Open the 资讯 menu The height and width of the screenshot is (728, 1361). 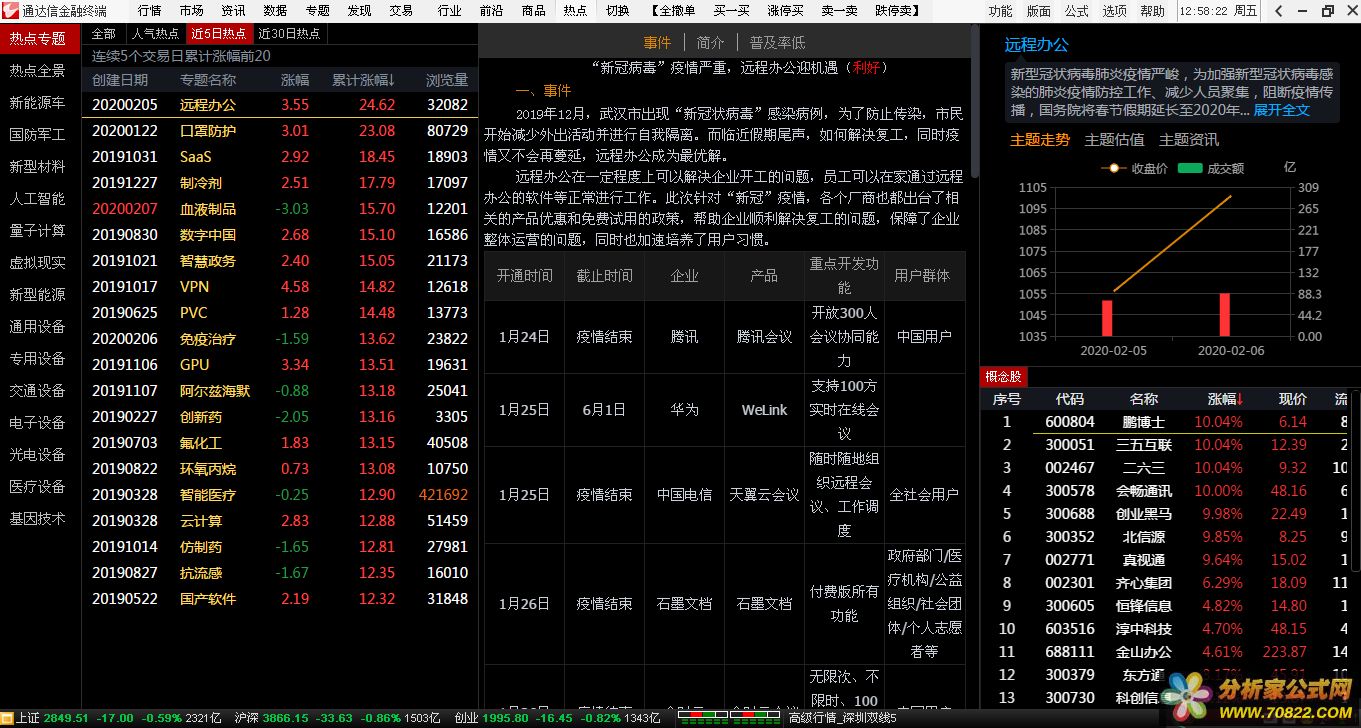[234, 11]
